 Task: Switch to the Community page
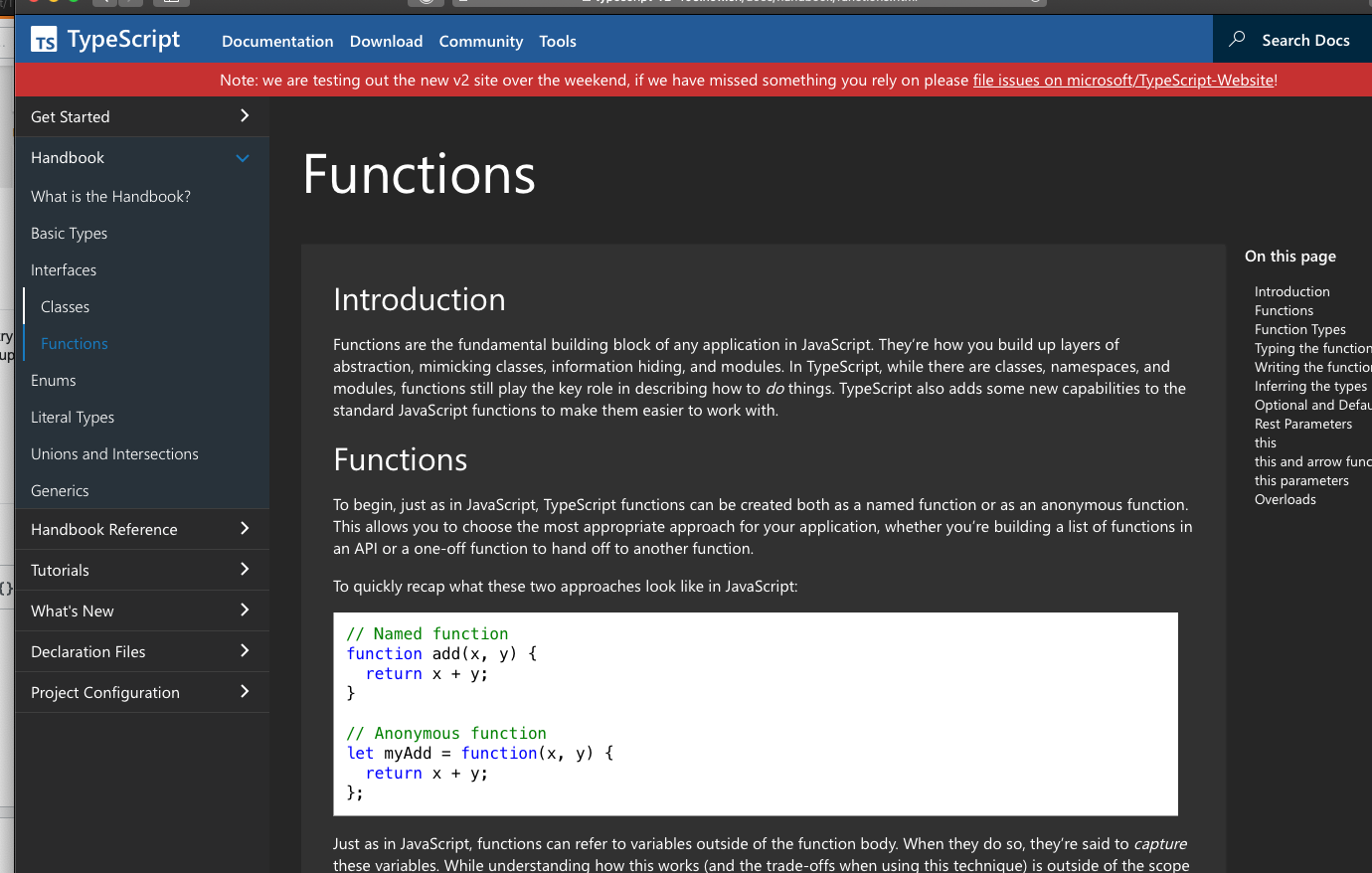point(480,41)
